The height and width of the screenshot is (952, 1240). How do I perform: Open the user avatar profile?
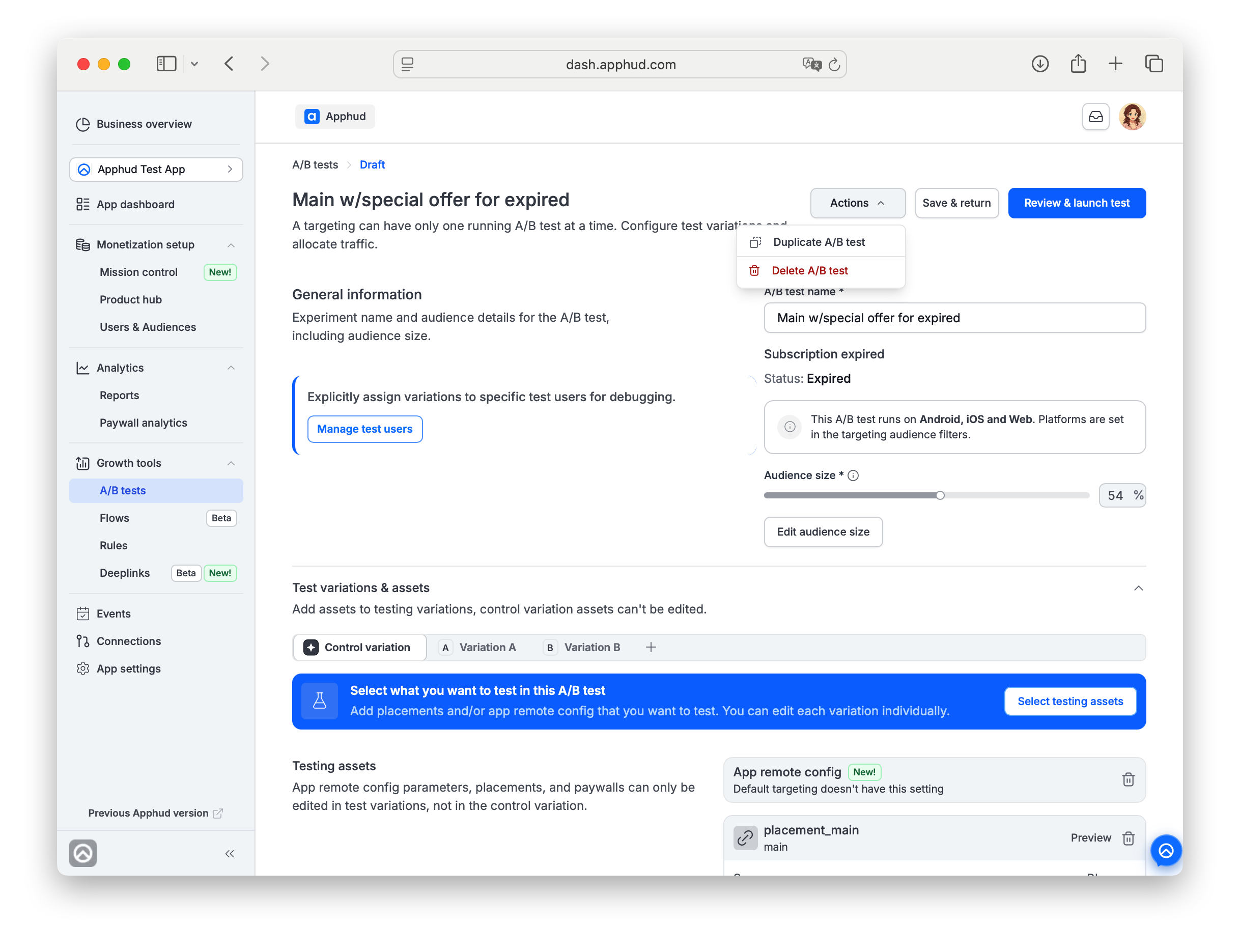pyautogui.click(x=1132, y=117)
